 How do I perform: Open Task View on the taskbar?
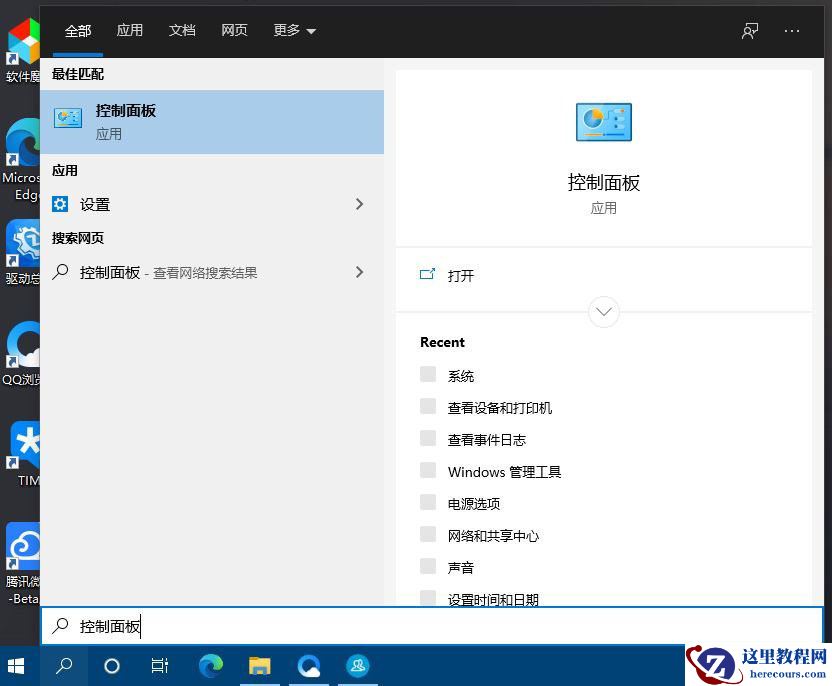tap(159, 665)
